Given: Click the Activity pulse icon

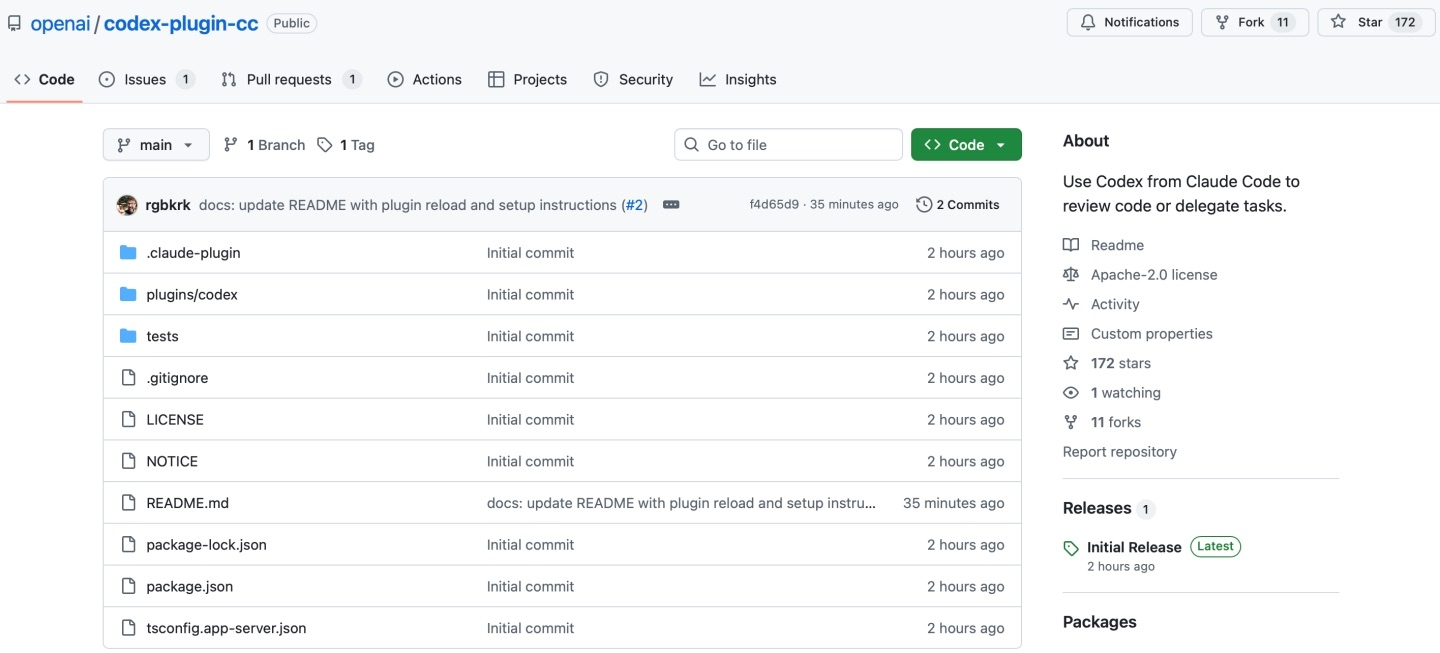Looking at the screenshot, I should tap(1071, 304).
